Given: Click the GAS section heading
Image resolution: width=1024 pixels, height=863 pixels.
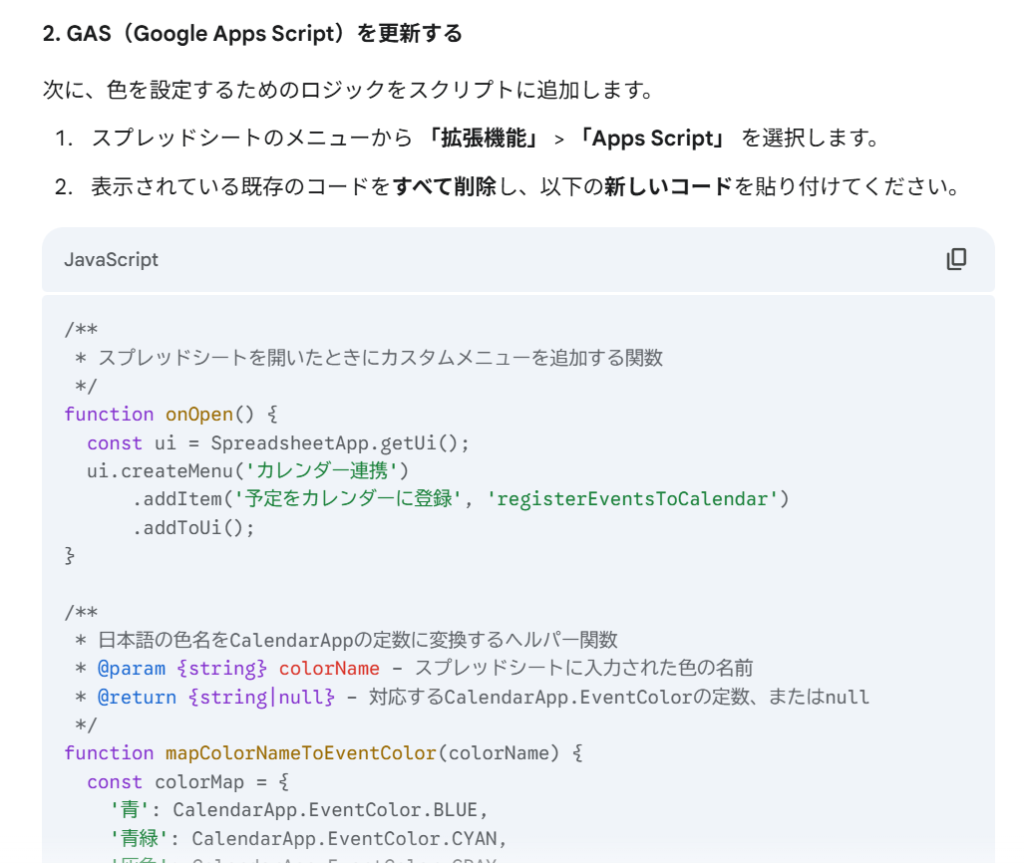Looking at the screenshot, I should pos(252,33).
